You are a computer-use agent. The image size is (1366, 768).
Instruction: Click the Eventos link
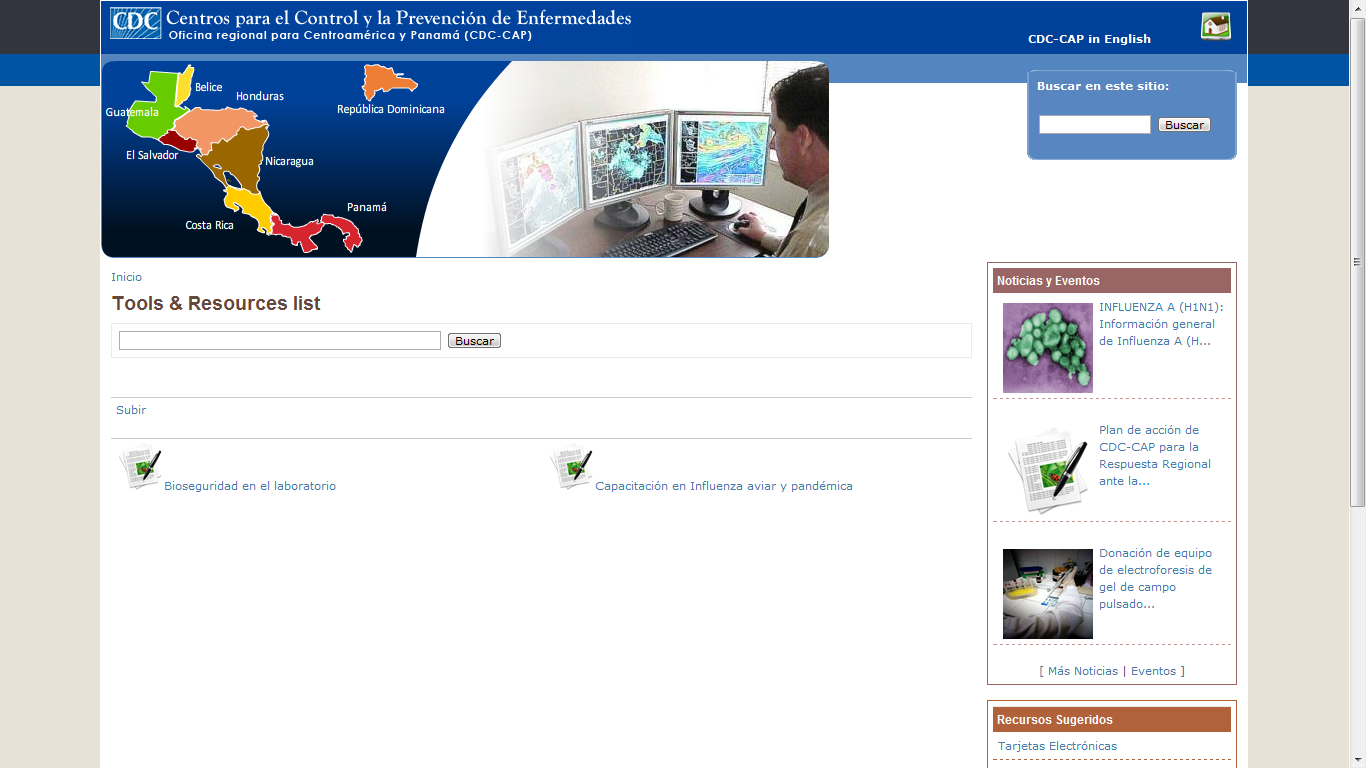click(x=1153, y=671)
